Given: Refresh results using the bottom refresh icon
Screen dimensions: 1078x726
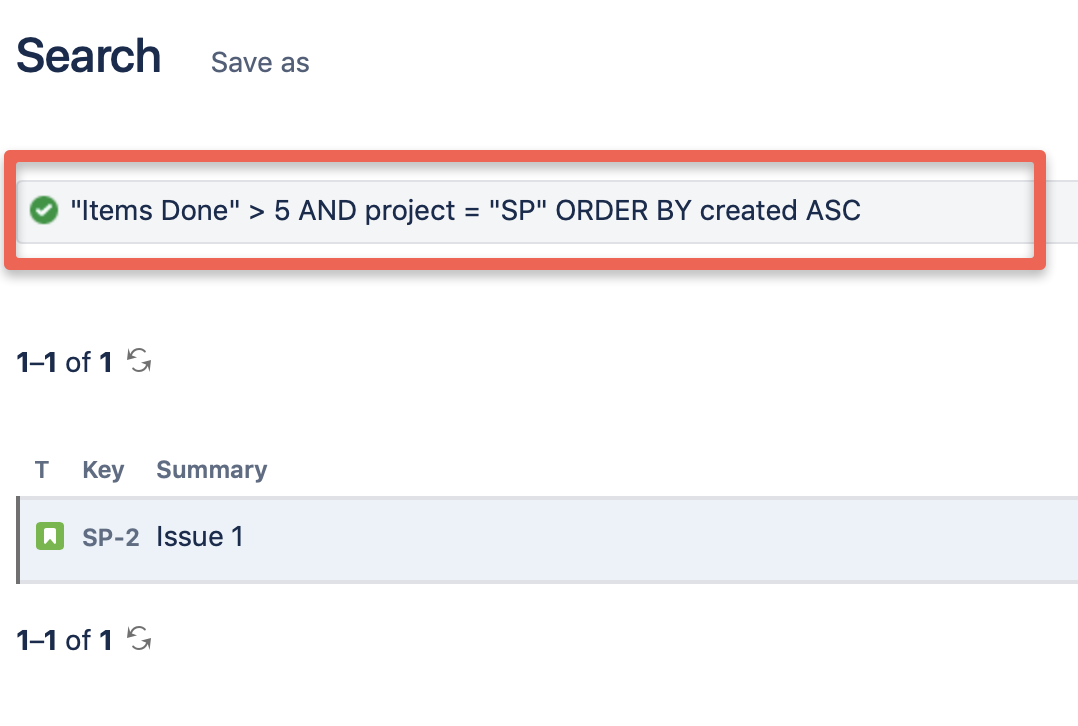Looking at the screenshot, I should (x=140, y=639).
